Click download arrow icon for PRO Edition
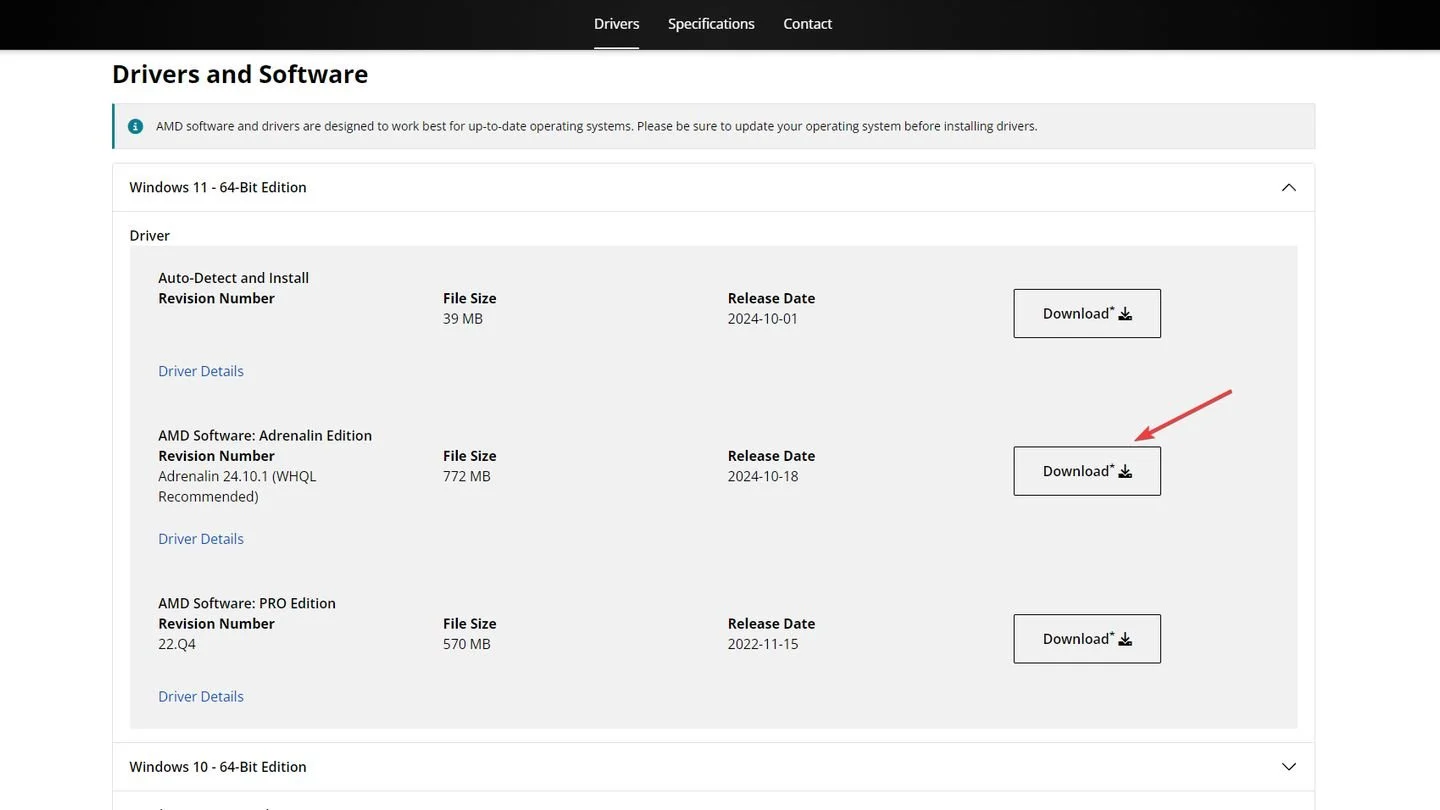This screenshot has height=810, width=1440. click(1125, 639)
